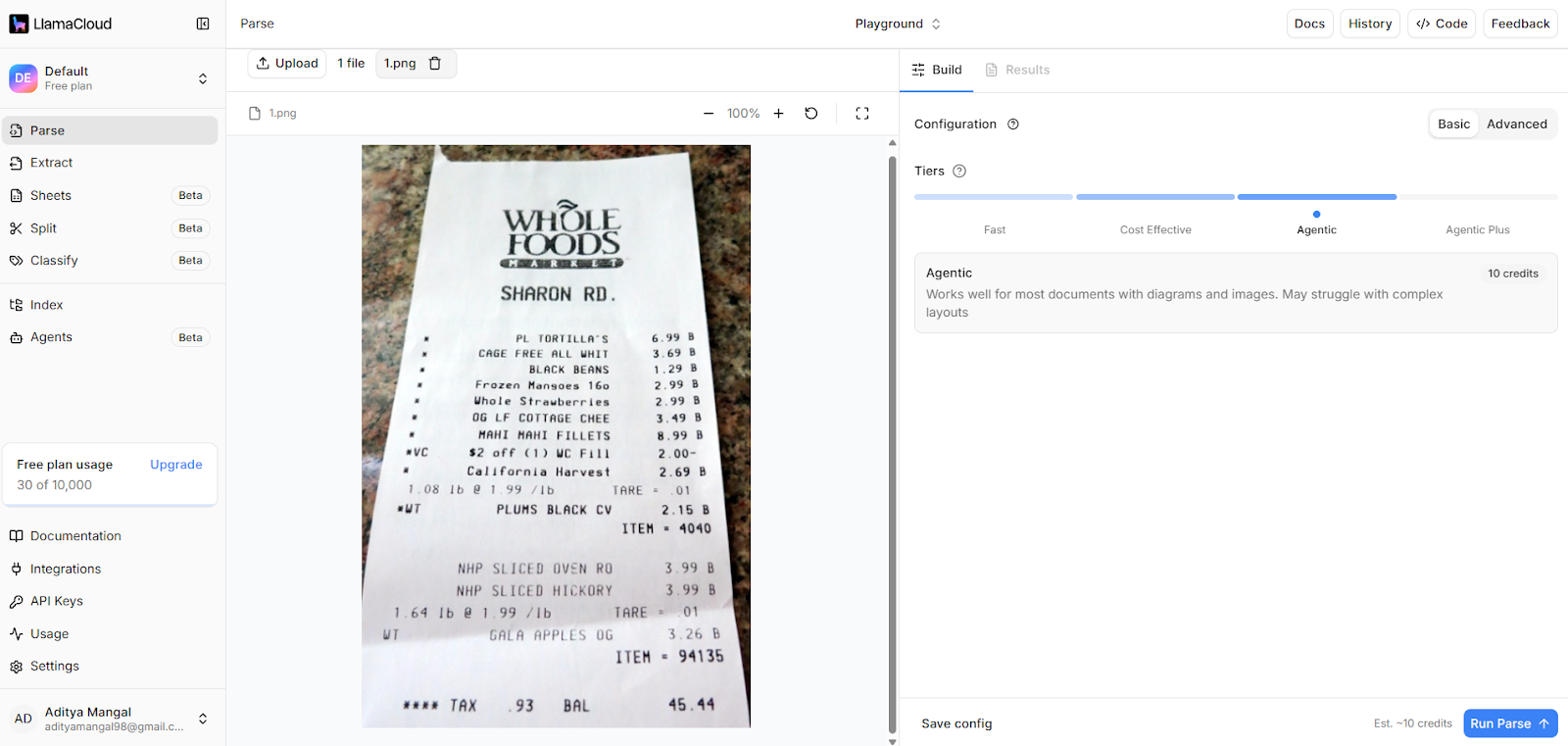This screenshot has width=1568, height=746.
Task: Open the Default project switcher
Action: 109,78
